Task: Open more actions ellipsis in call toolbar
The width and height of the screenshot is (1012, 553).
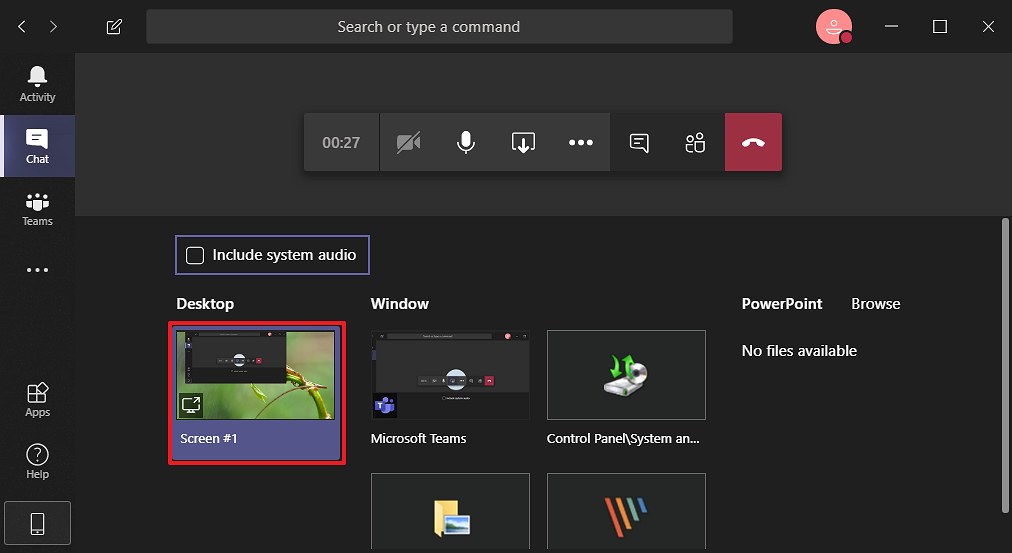Action: [581, 143]
